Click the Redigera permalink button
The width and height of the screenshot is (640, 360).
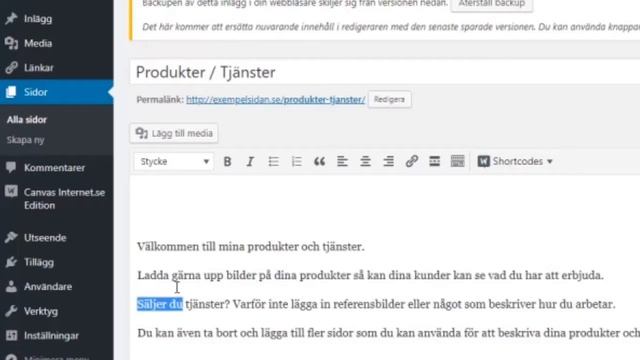(x=389, y=100)
